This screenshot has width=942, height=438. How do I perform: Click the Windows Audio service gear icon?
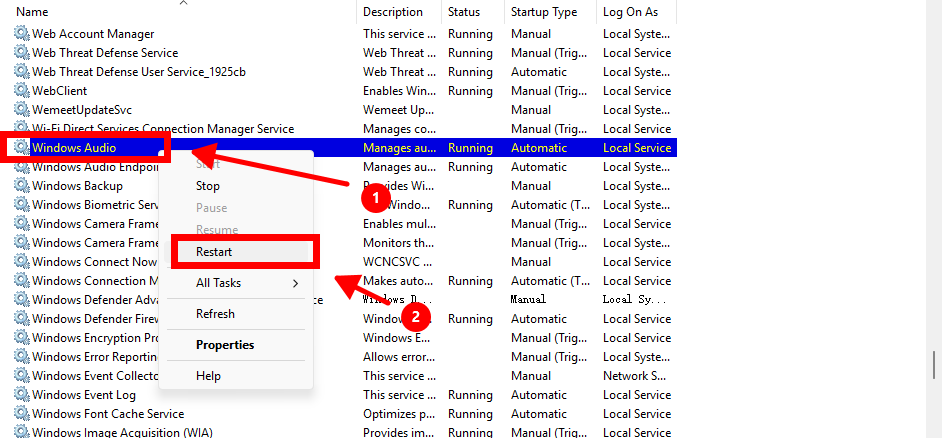tap(21, 148)
